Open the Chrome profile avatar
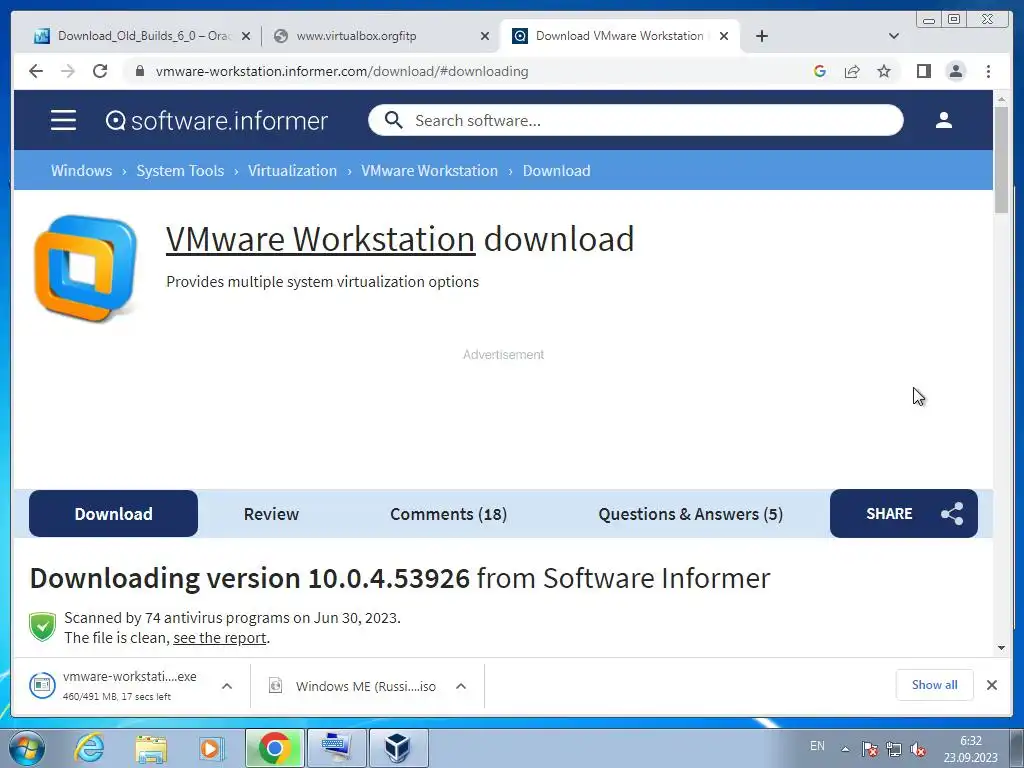Image resolution: width=1024 pixels, height=768 pixels. click(955, 71)
